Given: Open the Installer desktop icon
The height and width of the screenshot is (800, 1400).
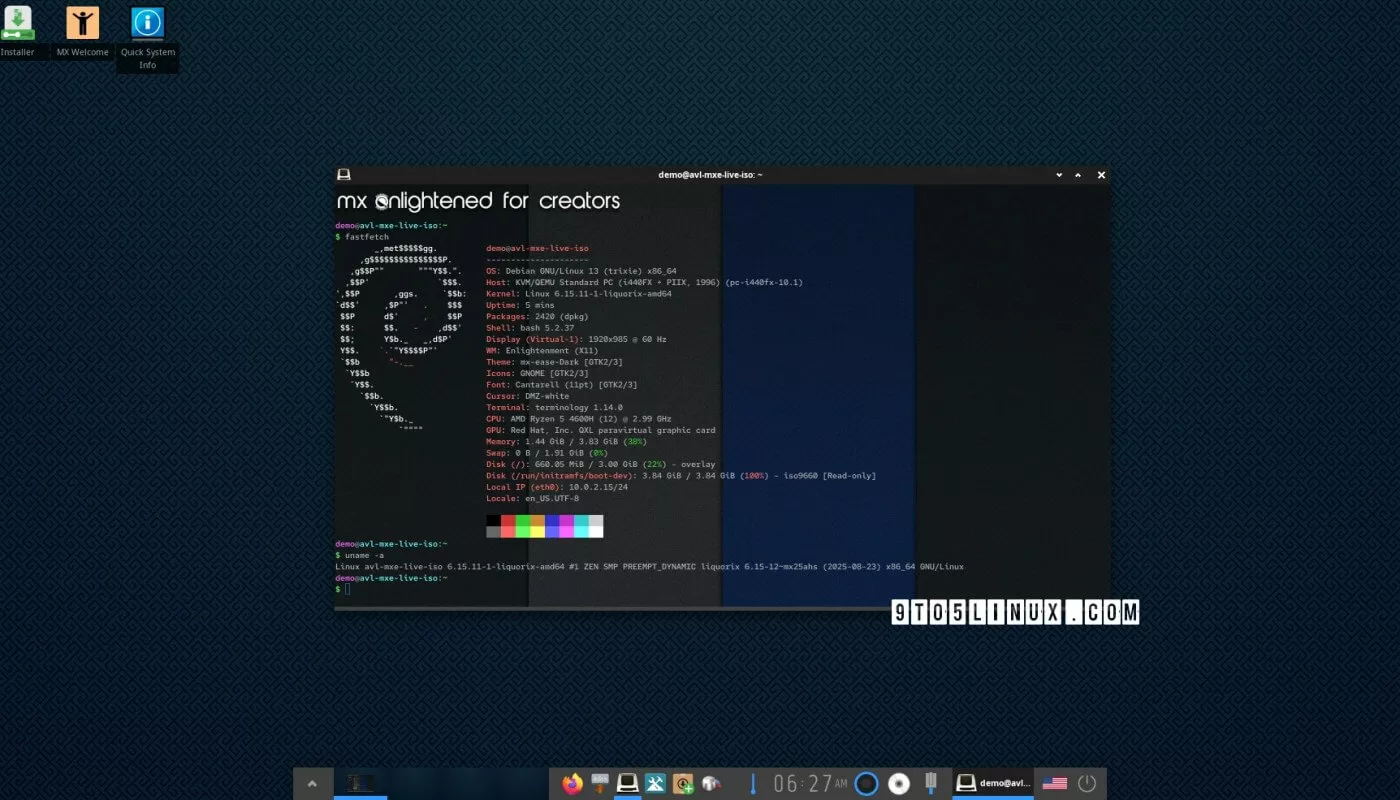Looking at the screenshot, I should tap(17, 24).
